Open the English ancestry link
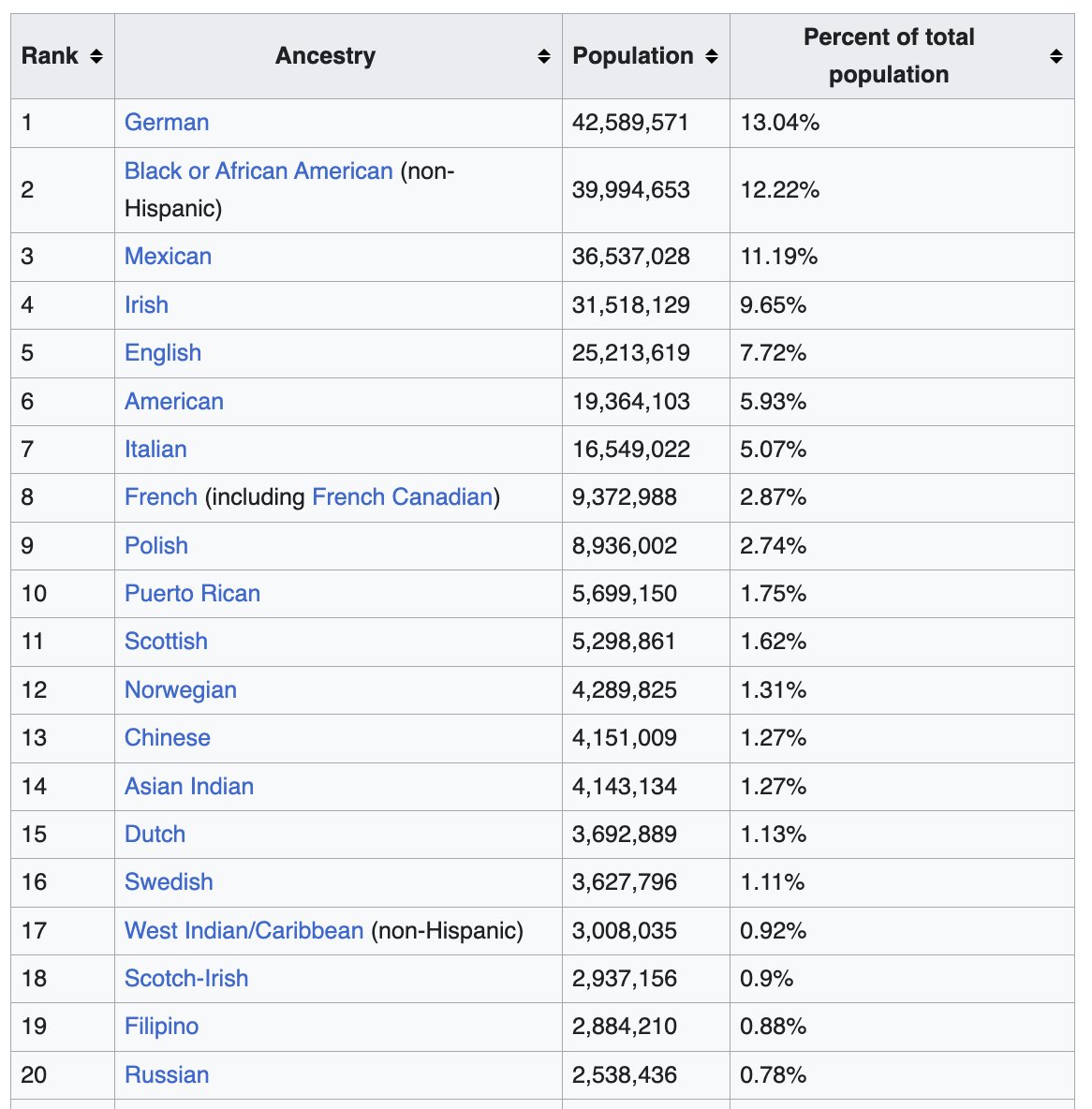The height and width of the screenshot is (1109, 1092). [163, 353]
